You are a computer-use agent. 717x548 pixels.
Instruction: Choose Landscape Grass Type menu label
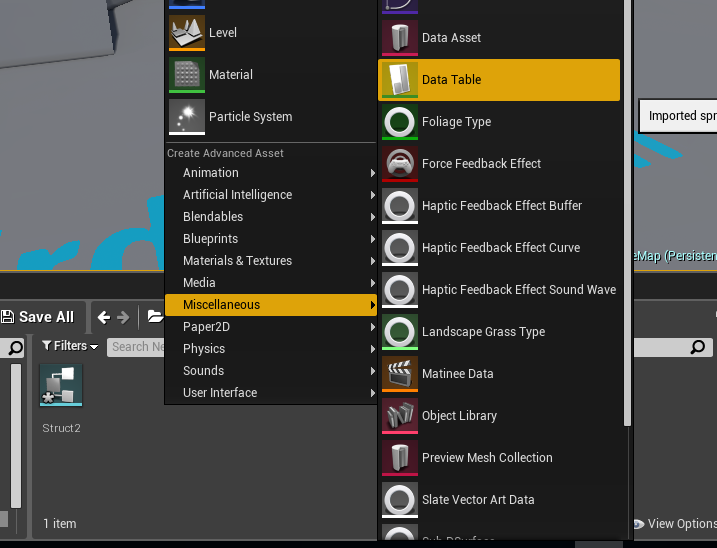click(x=483, y=332)
